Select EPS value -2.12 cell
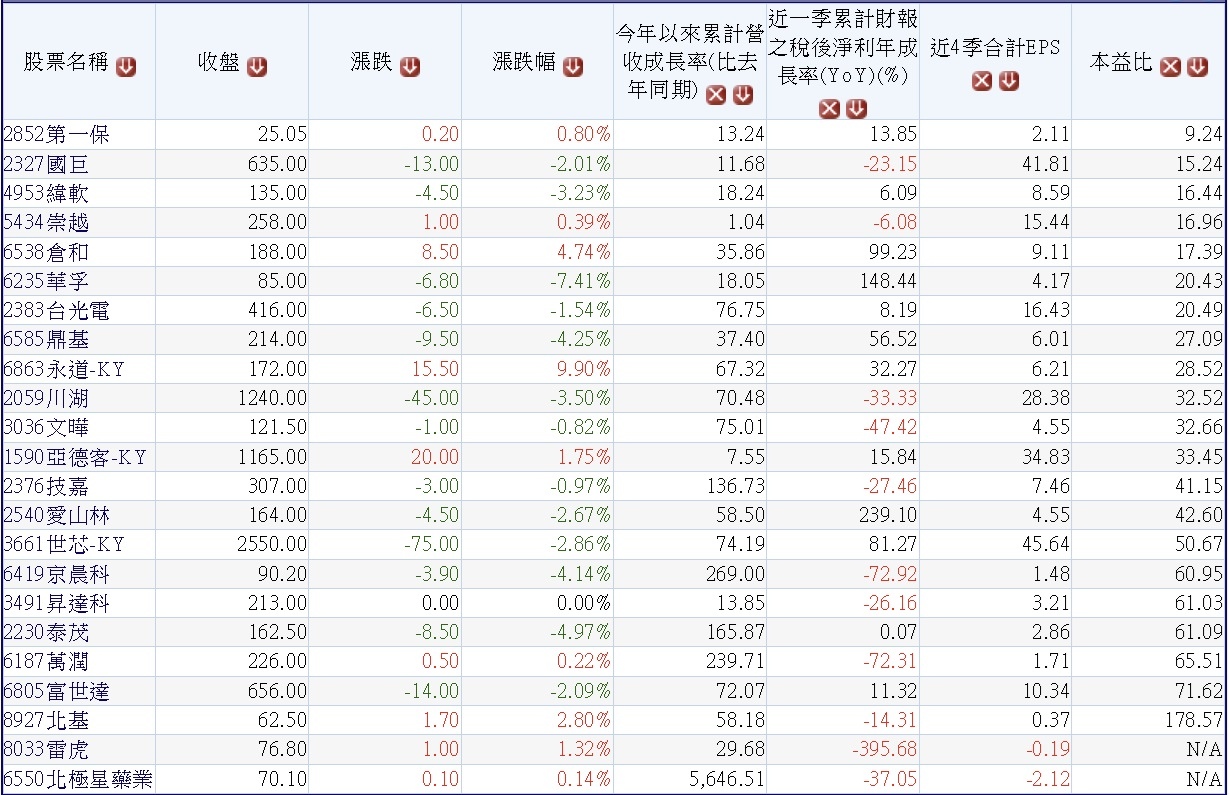The height and width of the screenshot is (795, 1229). pyautogui.click(x=995, y=779)
